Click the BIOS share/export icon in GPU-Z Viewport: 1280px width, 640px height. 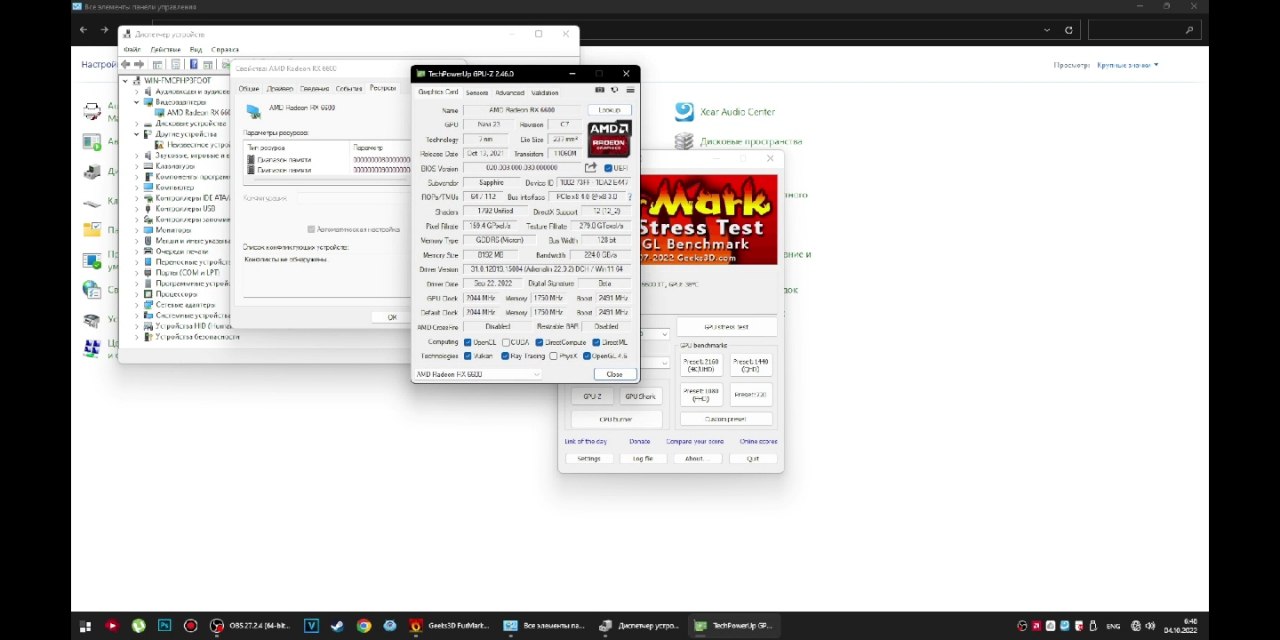tap(590, 167)
